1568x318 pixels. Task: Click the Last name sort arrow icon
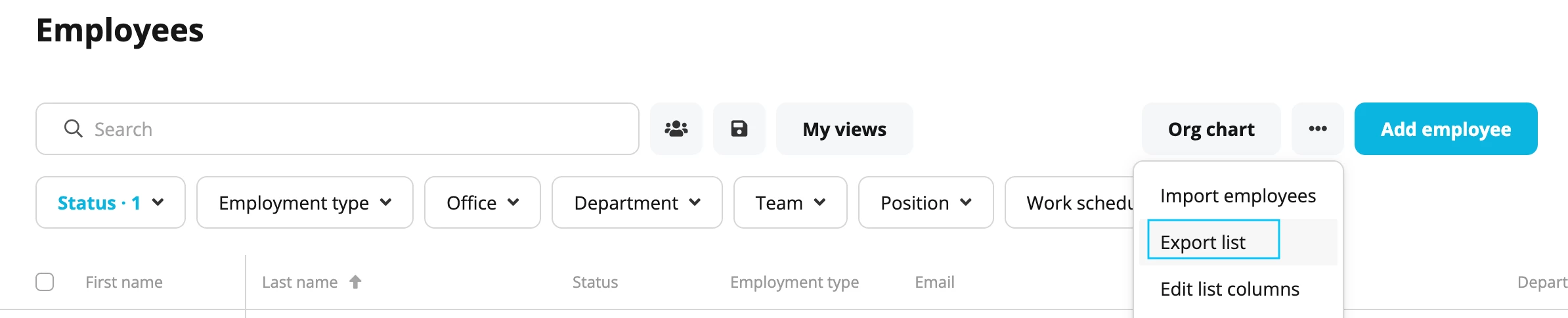(355, 282)
